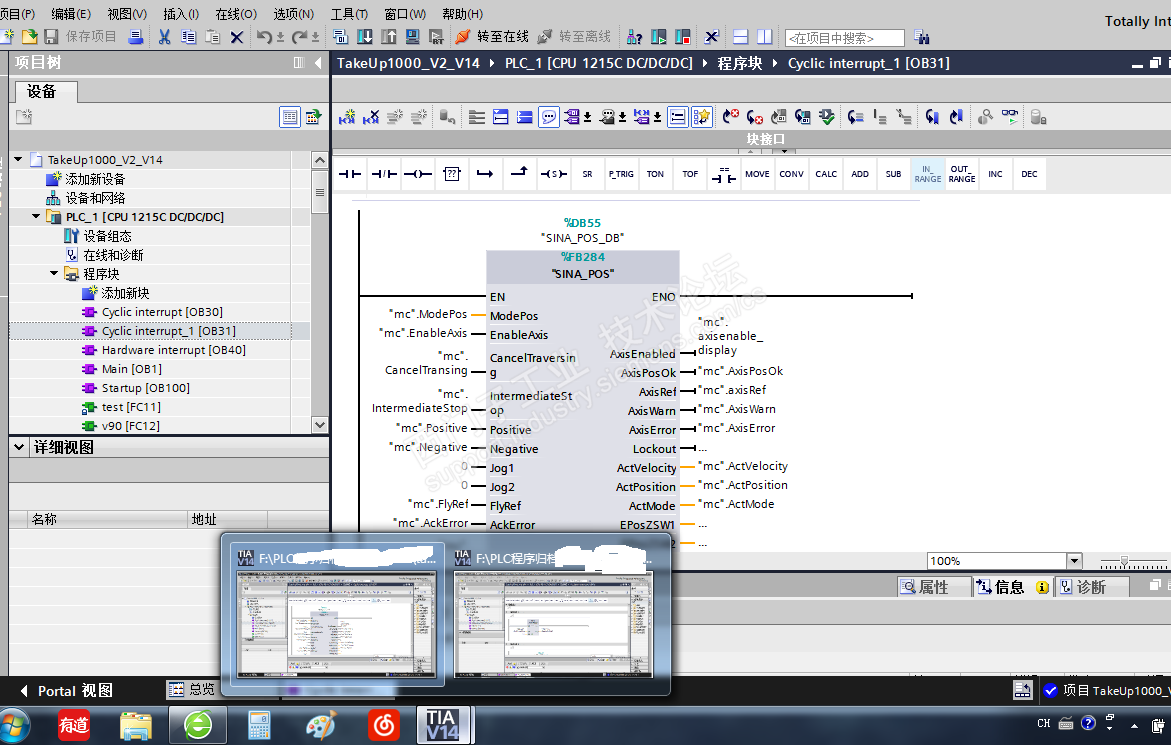Viewport: 1171px width, 745px height.
Task: Click the undo arrow icon
Action: (264, 37)
